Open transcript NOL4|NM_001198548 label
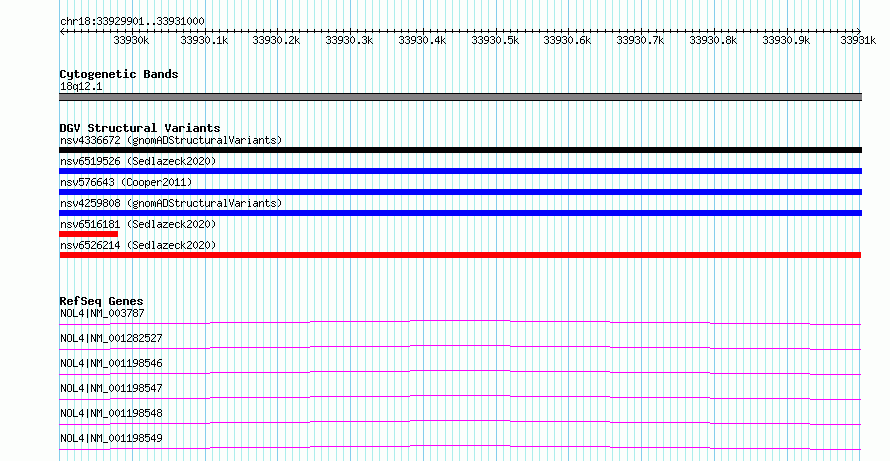The width and height of the screenshot is (890, 461). click(111, 413)
